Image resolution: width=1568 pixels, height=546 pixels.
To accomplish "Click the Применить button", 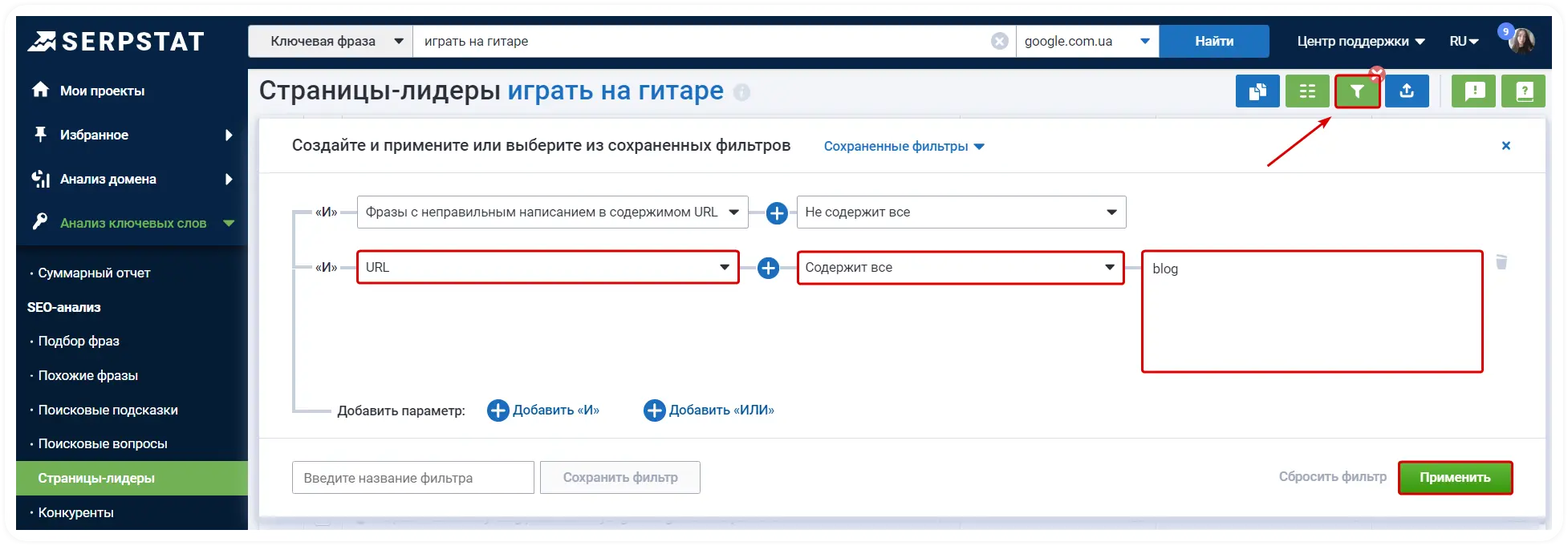I will (1455, 478).
